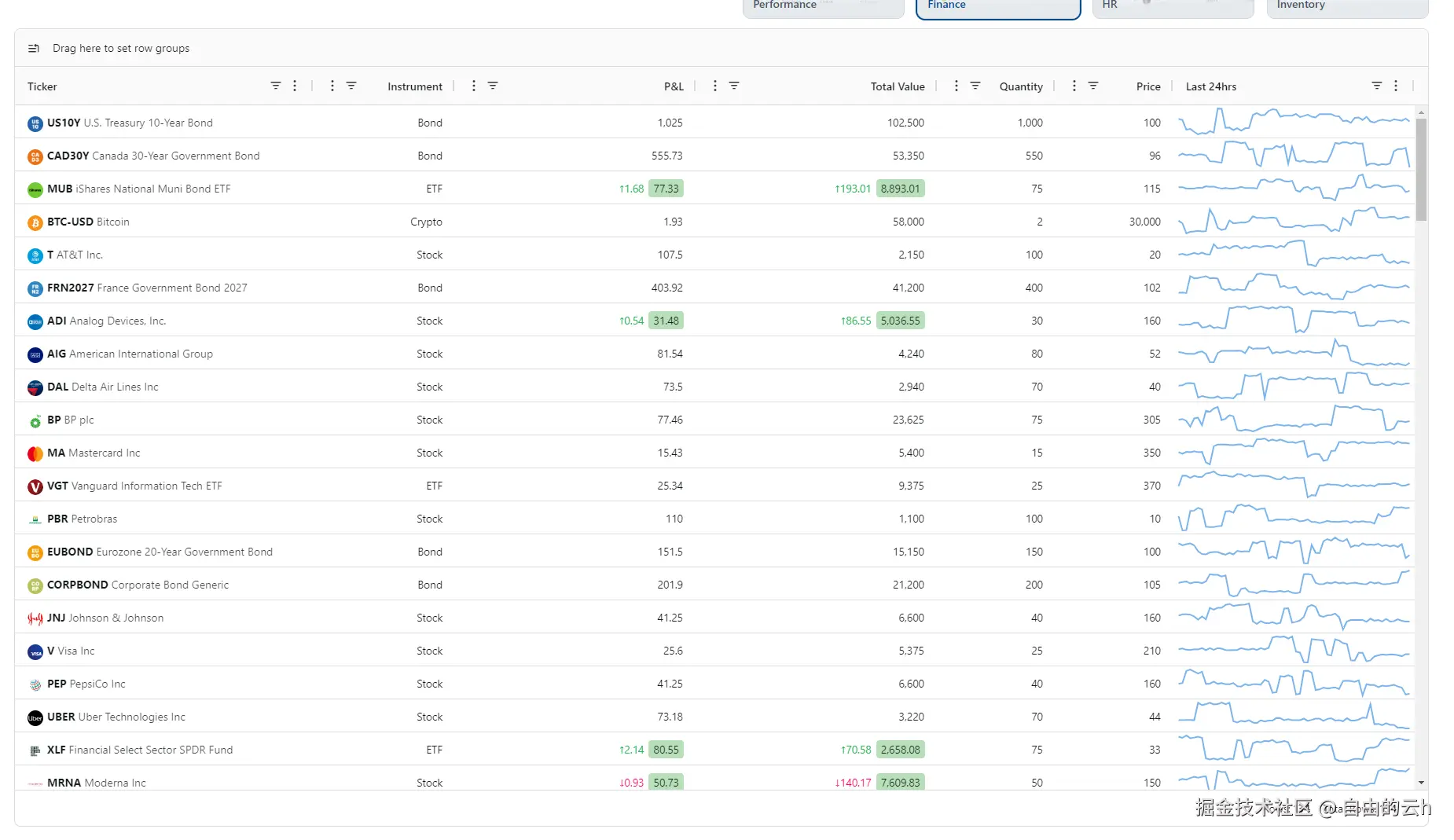Click the CAD30Y ticker logo
The image size is (1454, 840).
click(x=35, y=156)
